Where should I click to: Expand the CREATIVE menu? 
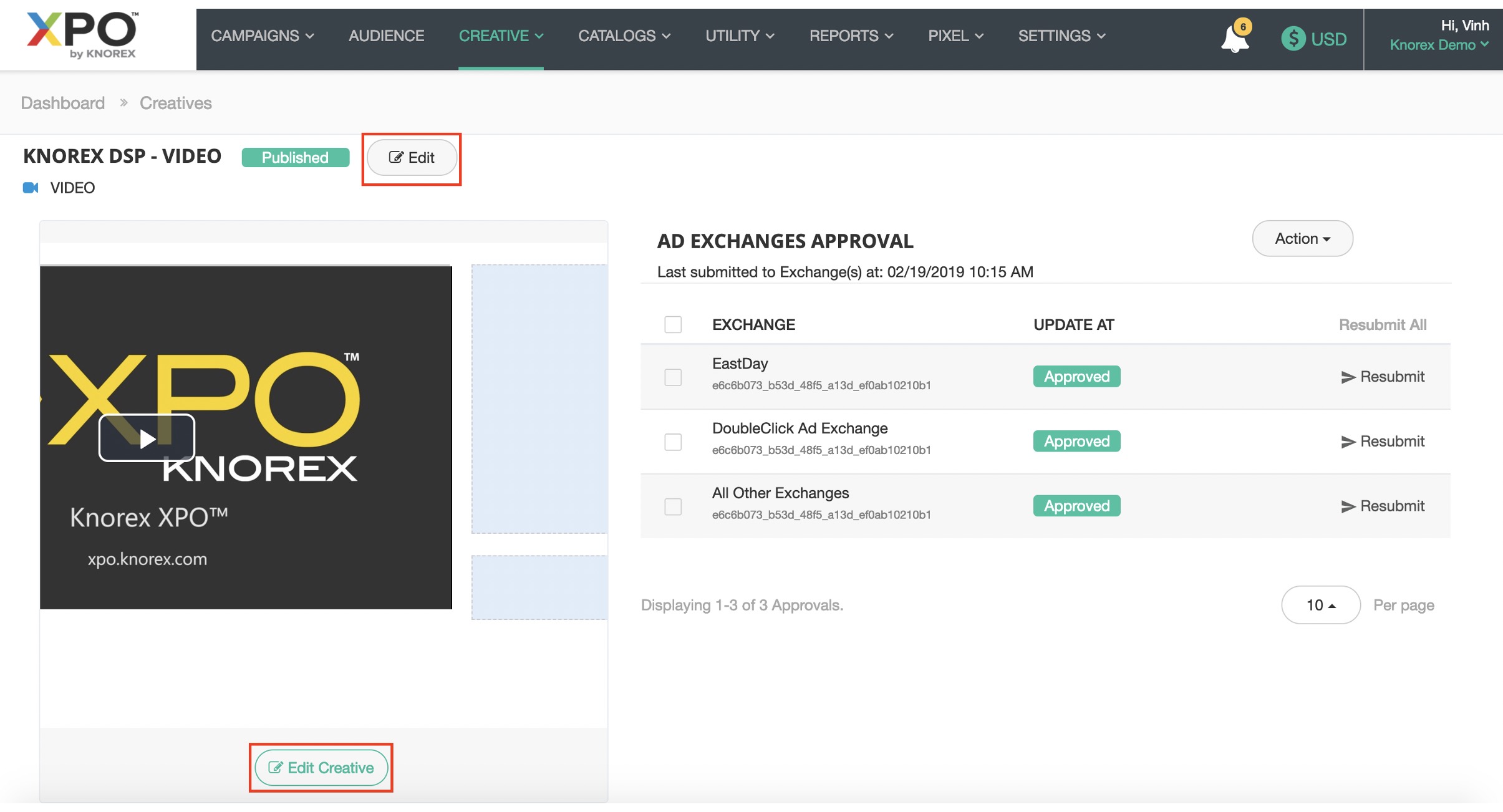[501, 36]
